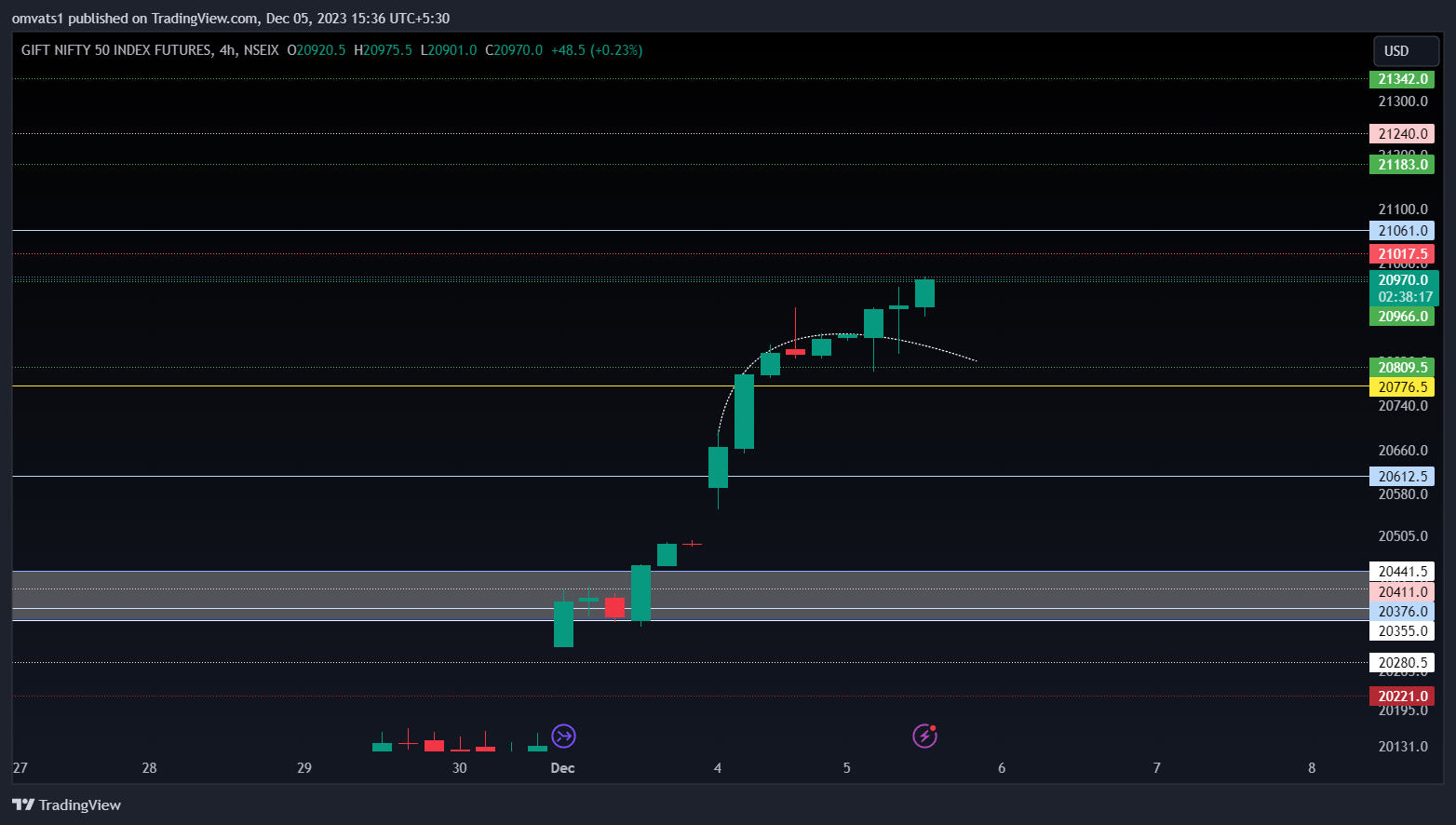Click the 20221.0 red price label
The image size is (1456, 825).
(1402, 697)
